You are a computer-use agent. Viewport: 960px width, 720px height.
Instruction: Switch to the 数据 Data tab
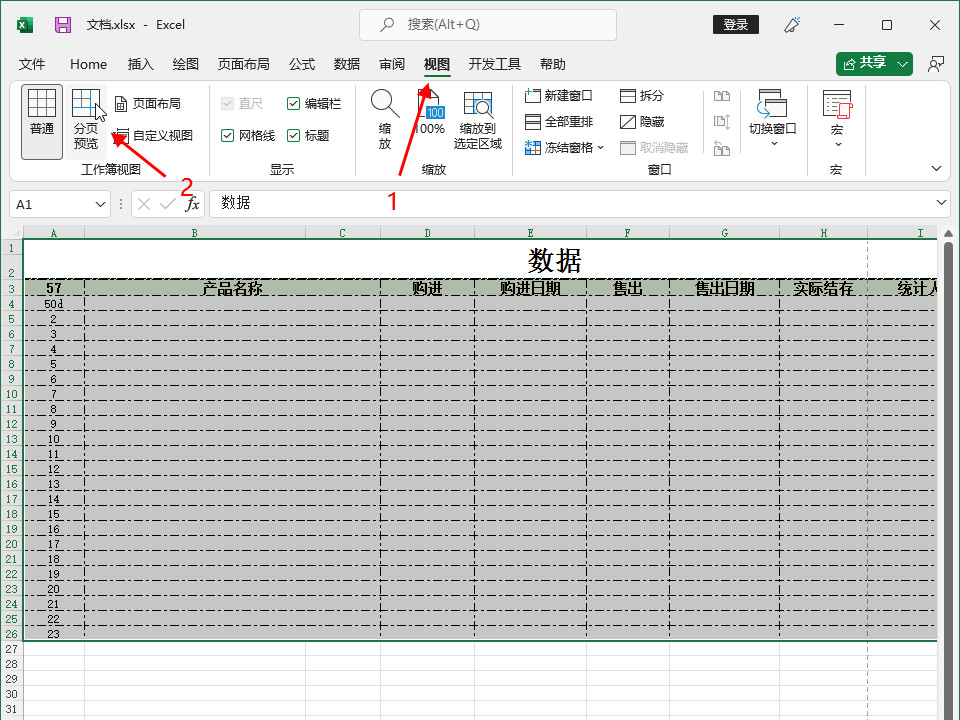(347, 64)
